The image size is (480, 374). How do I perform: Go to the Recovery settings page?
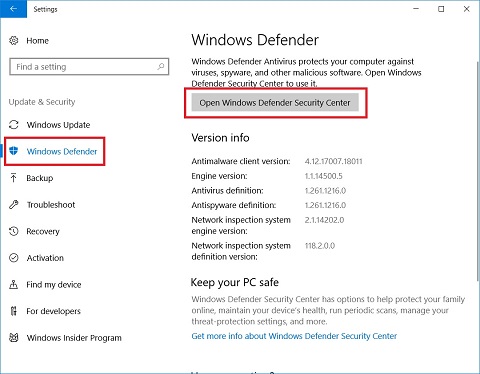click(43, 231)
